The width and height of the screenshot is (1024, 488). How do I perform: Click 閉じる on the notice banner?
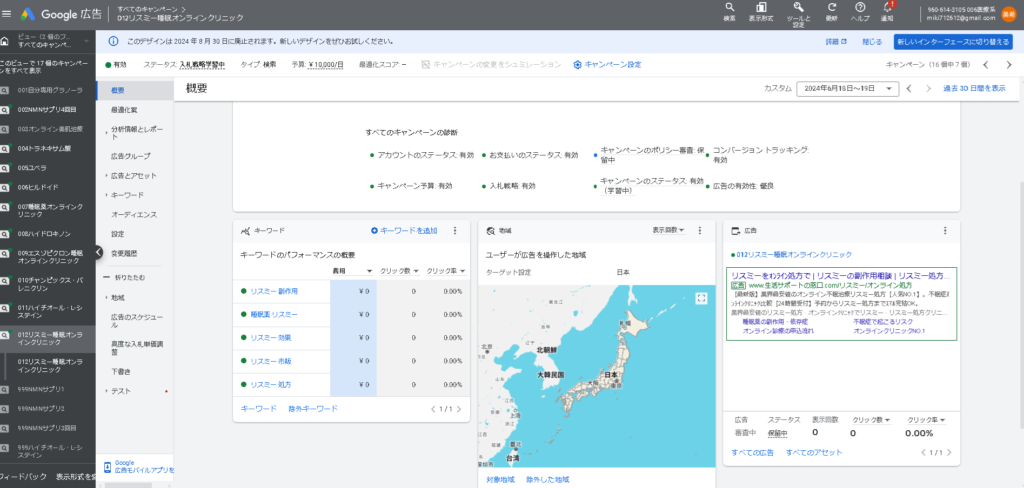(x=872, y=41)
